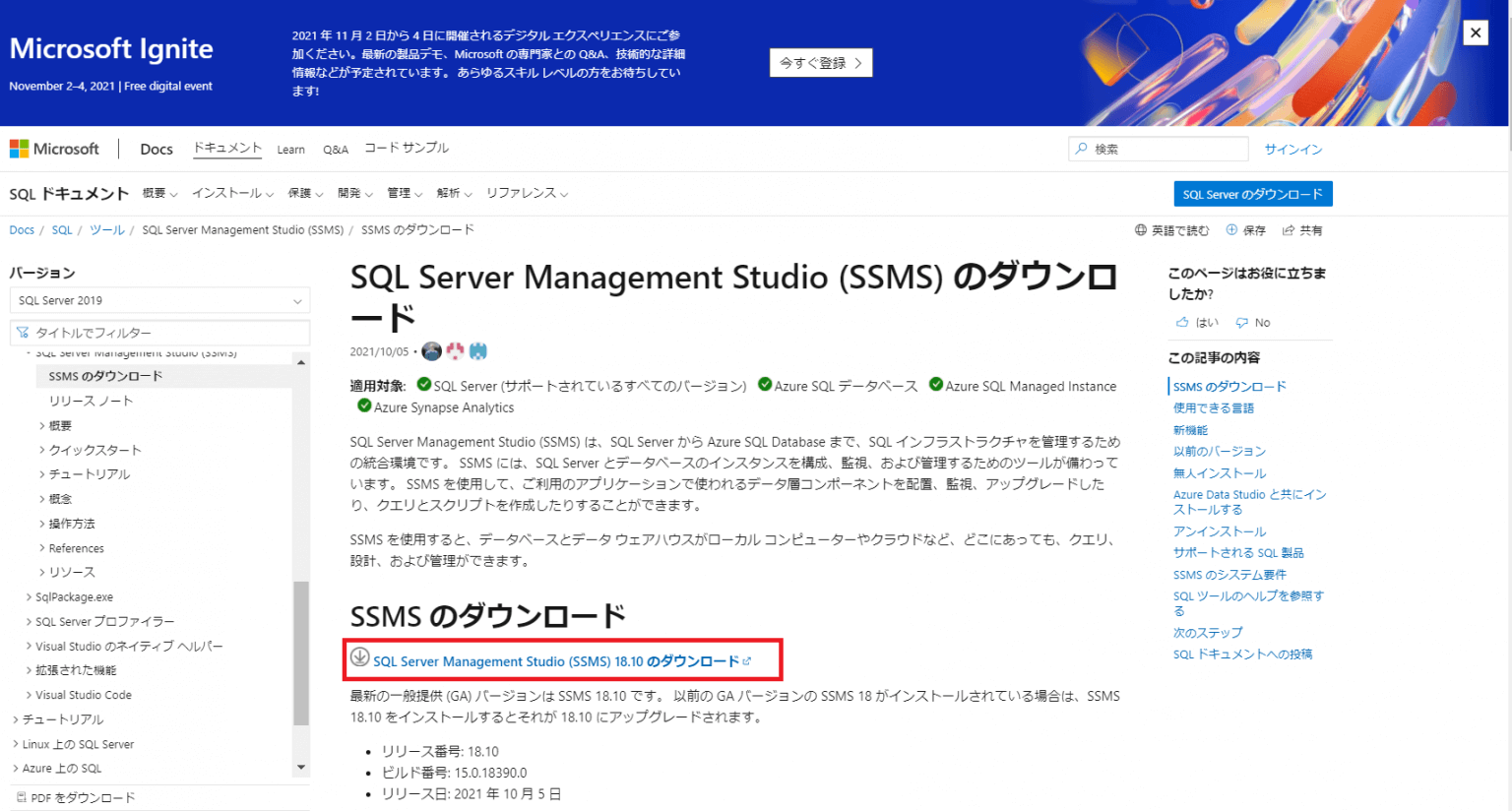Click the sidebar scrollbar down arrow
1512x811 pixels.
click(301, 767)
